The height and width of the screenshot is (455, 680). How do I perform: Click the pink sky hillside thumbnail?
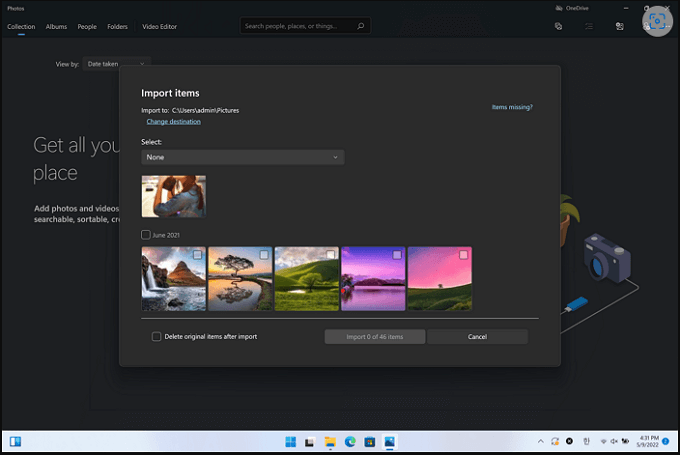point(440,279)
